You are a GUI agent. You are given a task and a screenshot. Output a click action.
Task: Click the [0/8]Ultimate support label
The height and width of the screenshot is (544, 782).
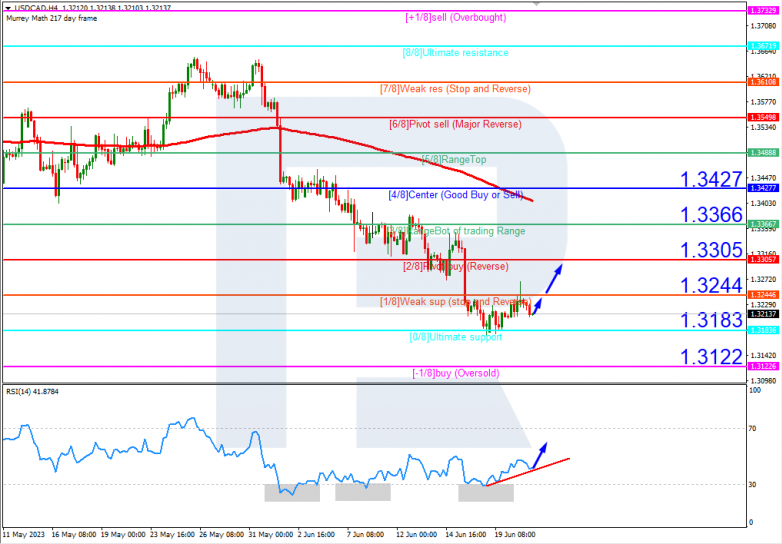[x=456, y=337]
